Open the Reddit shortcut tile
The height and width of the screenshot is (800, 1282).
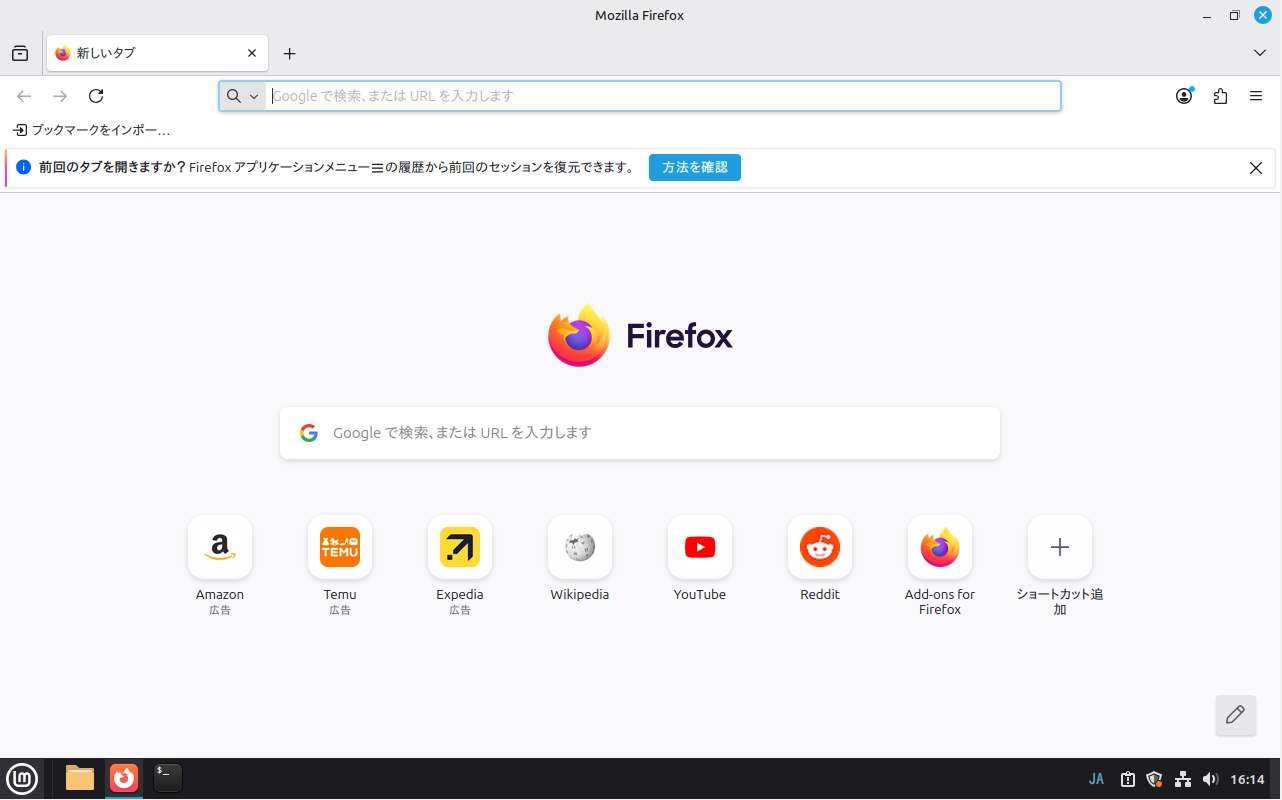(x=820, y=548)
